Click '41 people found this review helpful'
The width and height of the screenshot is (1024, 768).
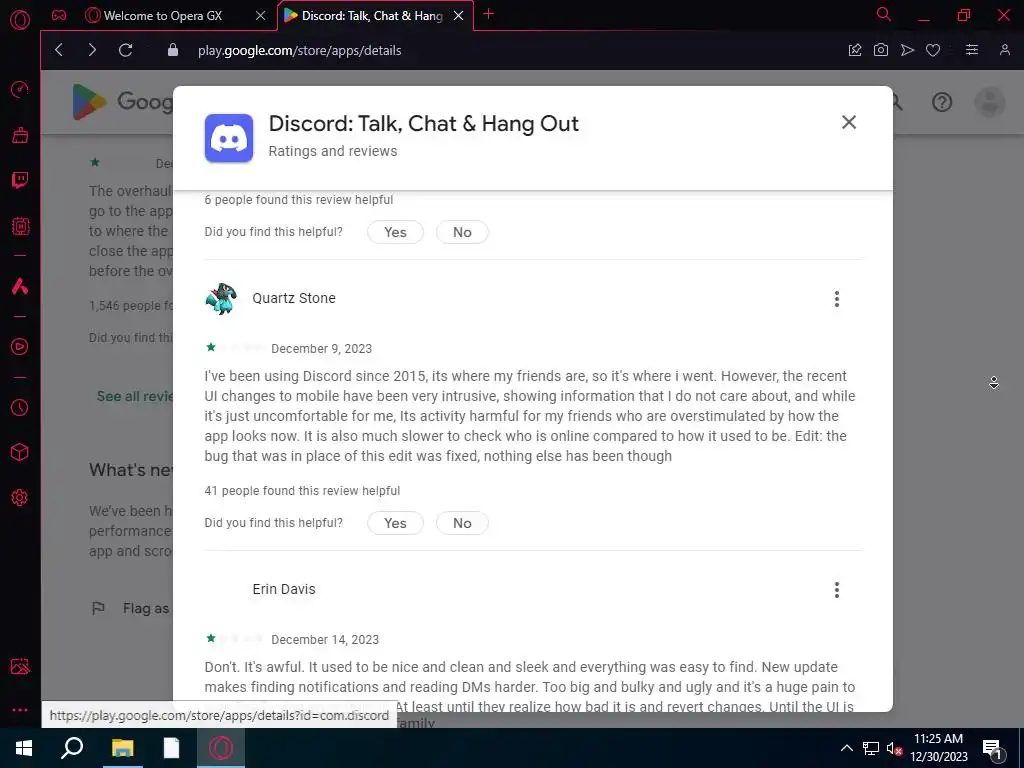tap(302, 491)
